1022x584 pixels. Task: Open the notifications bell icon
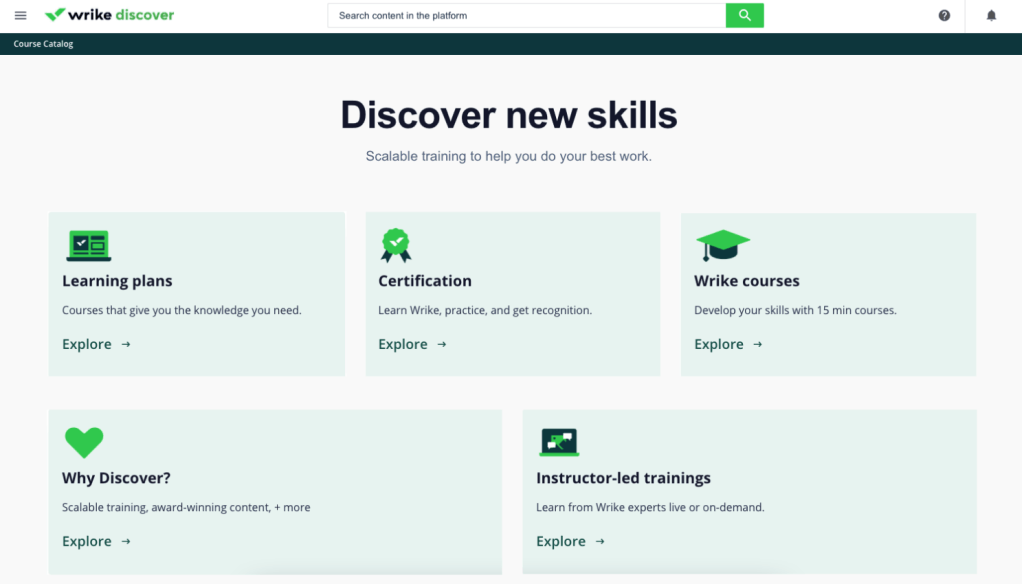click(990, 15)
